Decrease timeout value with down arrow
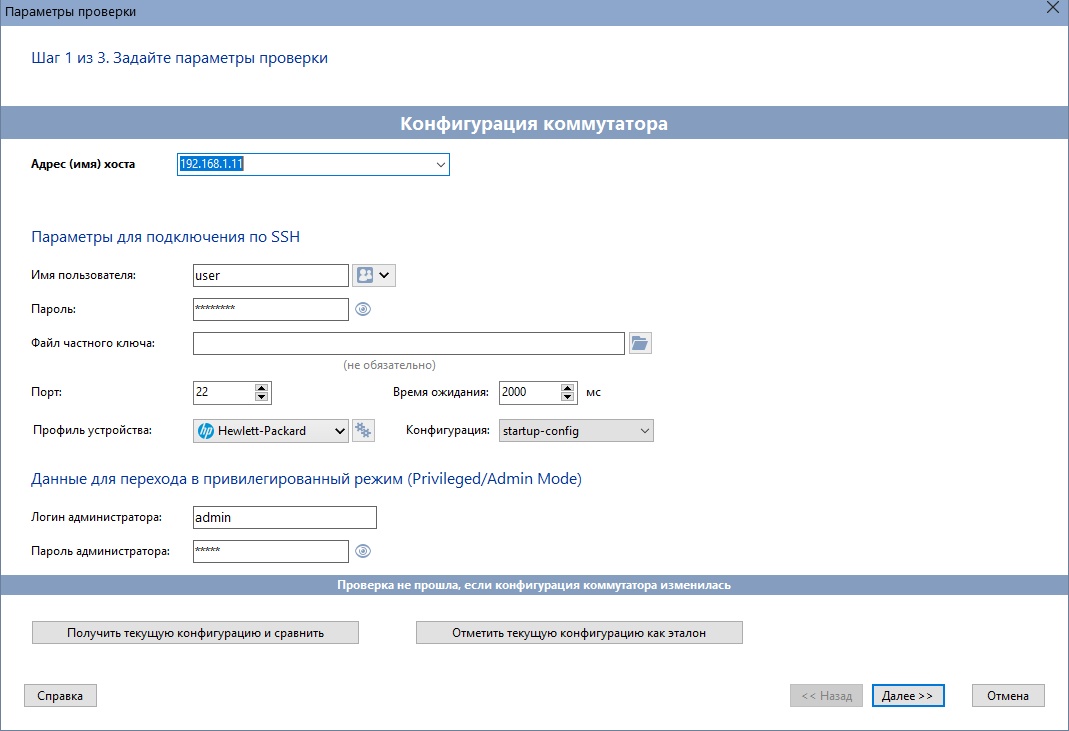 pyautogui.click(x=568, y=397)
